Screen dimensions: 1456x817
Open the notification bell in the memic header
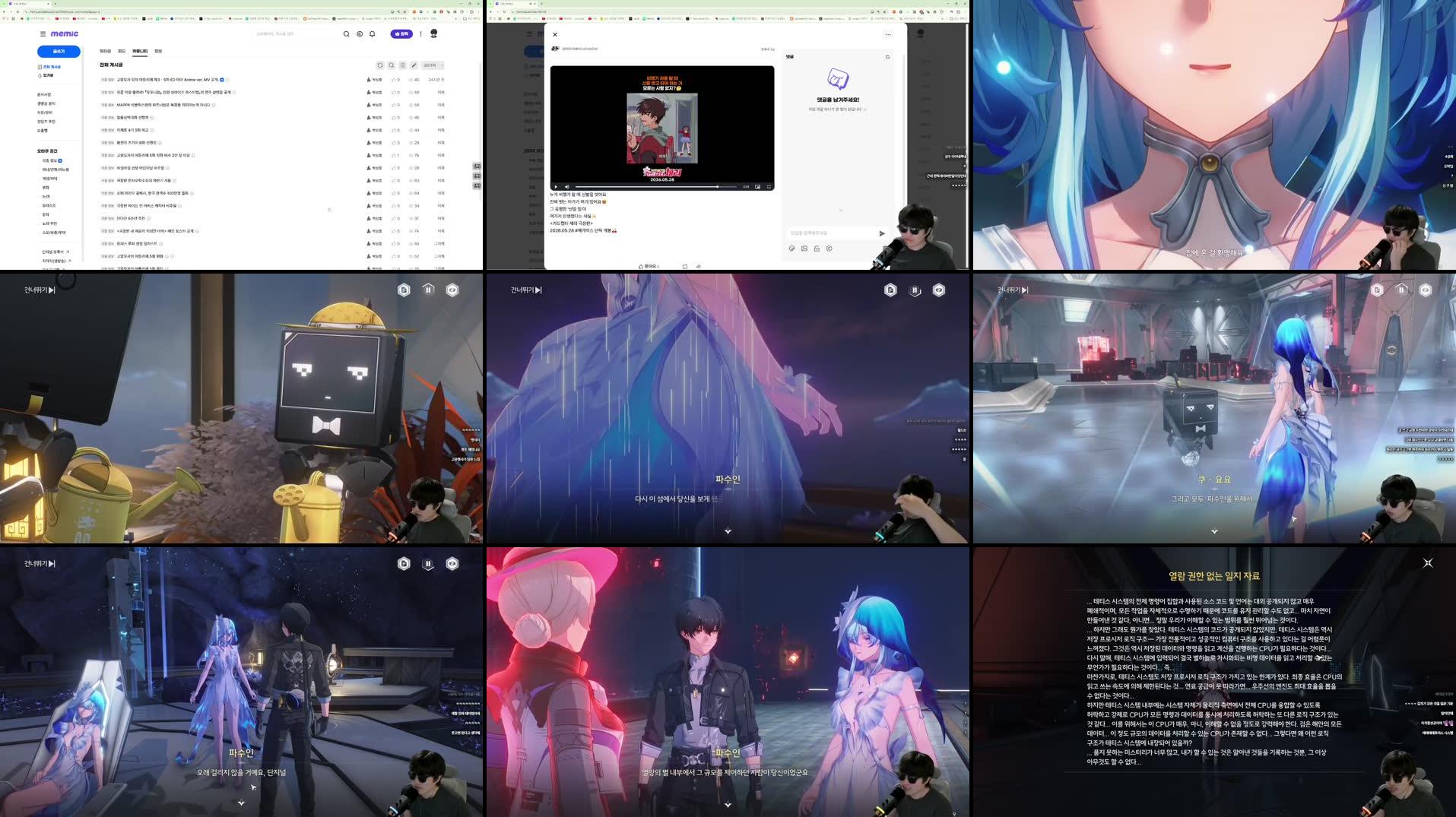(373, 34)
